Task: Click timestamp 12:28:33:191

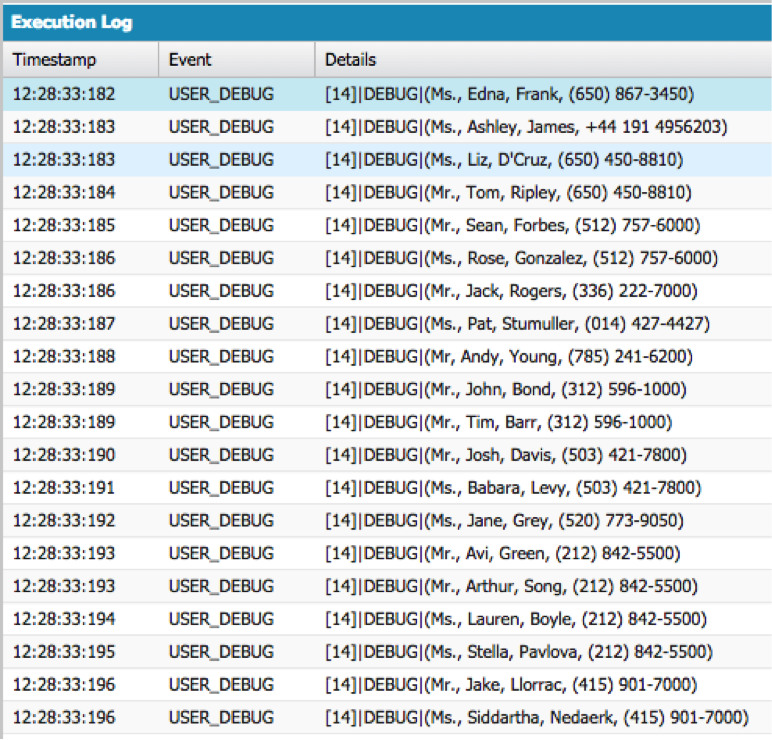Action: coord(64,488)
